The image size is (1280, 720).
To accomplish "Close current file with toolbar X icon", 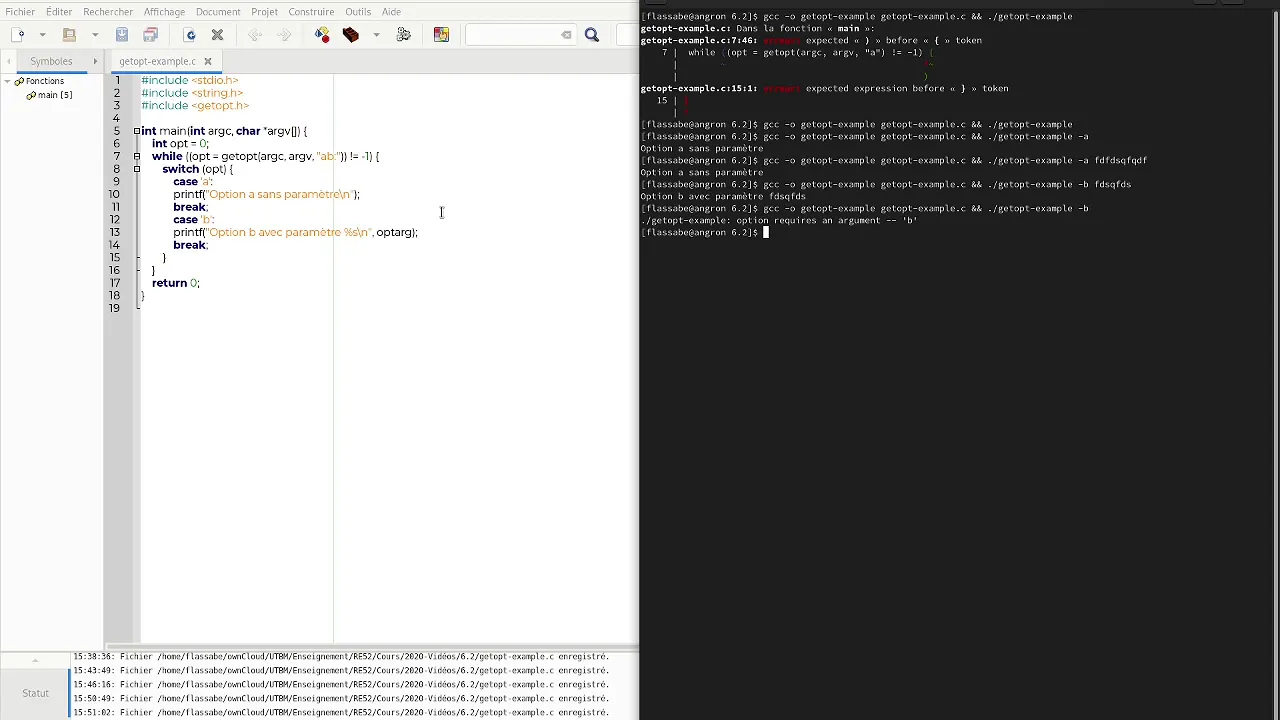I will (217, 35).
